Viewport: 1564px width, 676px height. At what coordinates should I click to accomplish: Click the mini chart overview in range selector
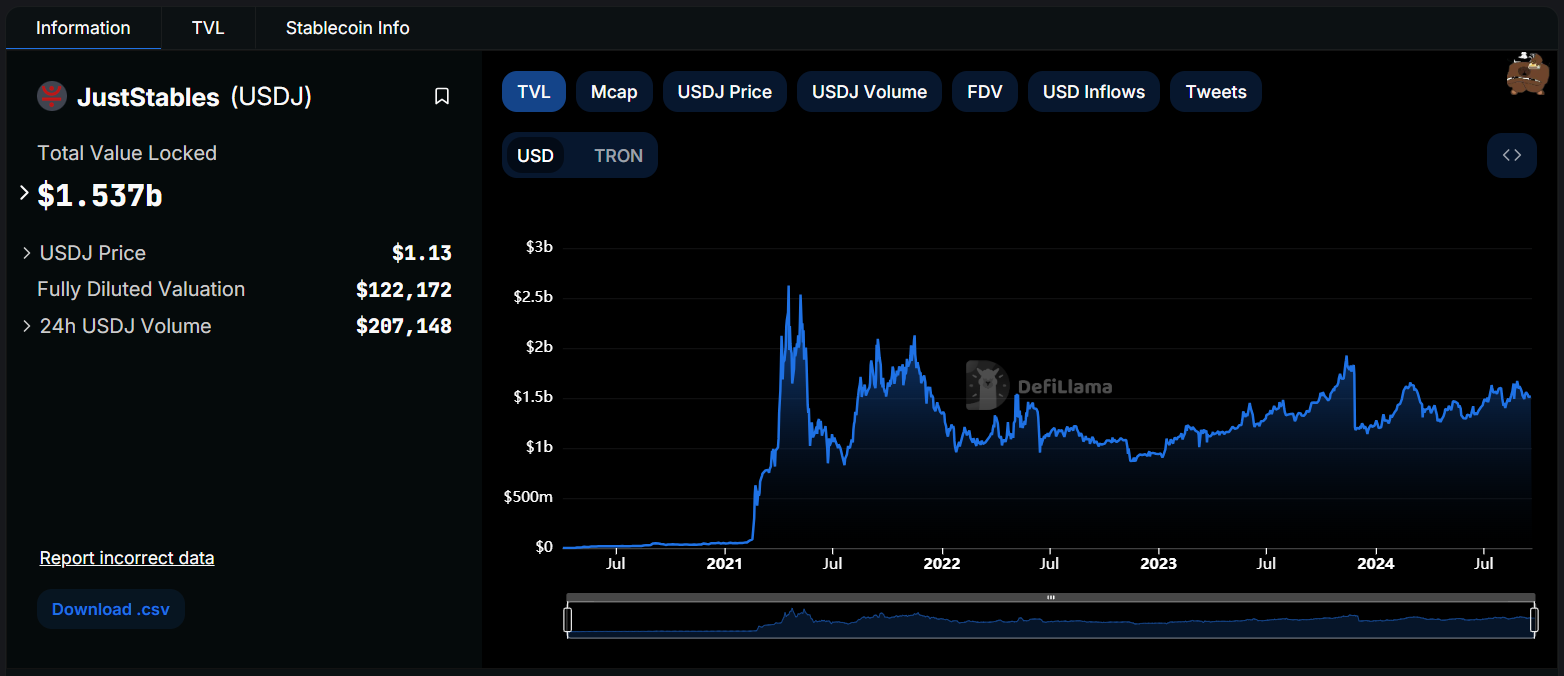(x=1051, y=620)
